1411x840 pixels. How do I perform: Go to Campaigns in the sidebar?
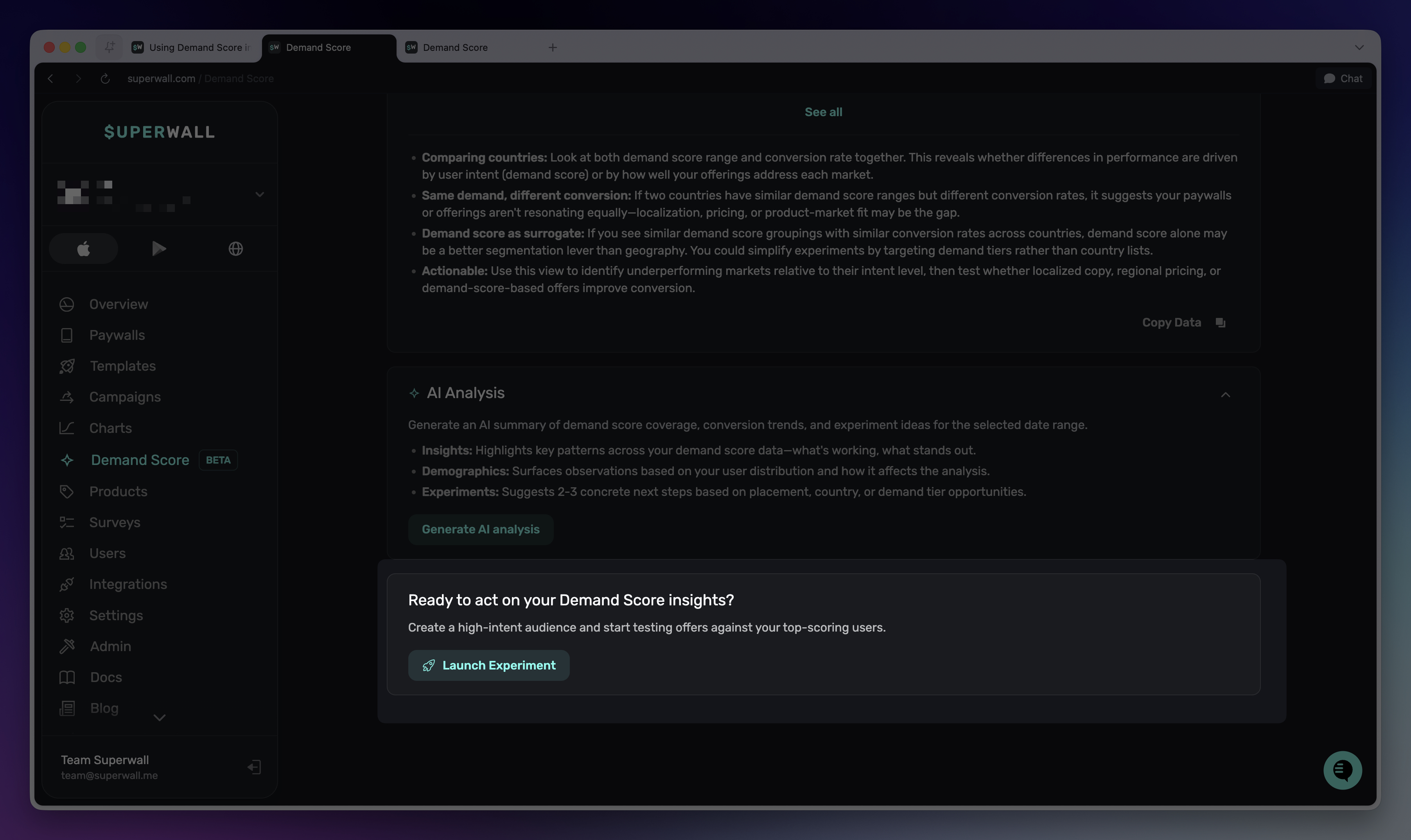[x=124, y=397]
